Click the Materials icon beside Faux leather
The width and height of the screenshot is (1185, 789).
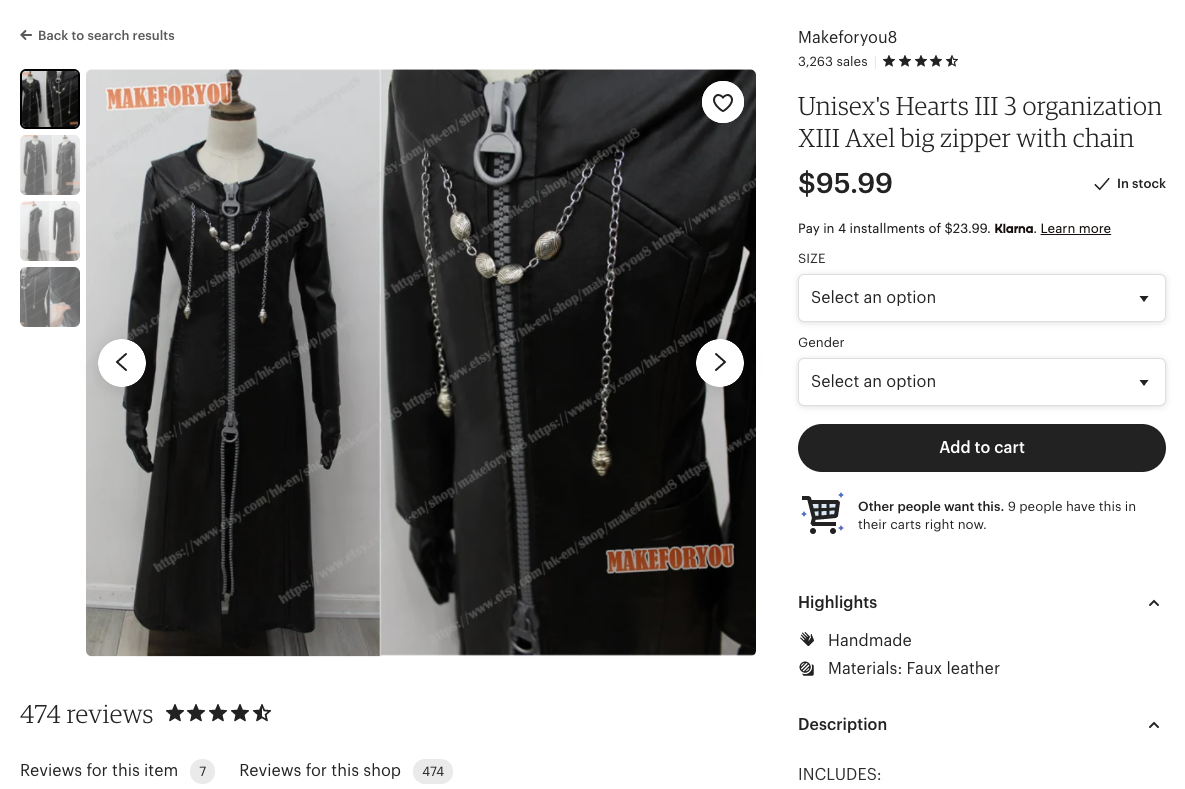pyautogui.click(x=807, y=668)
